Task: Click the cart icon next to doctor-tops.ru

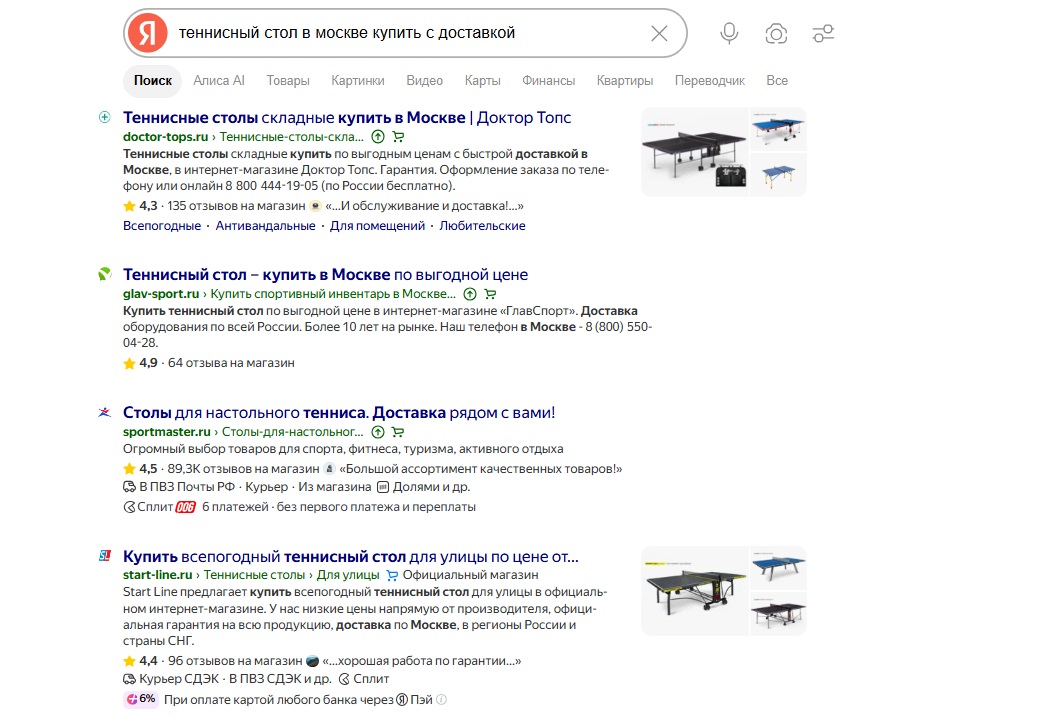Action: pos(398,137)
